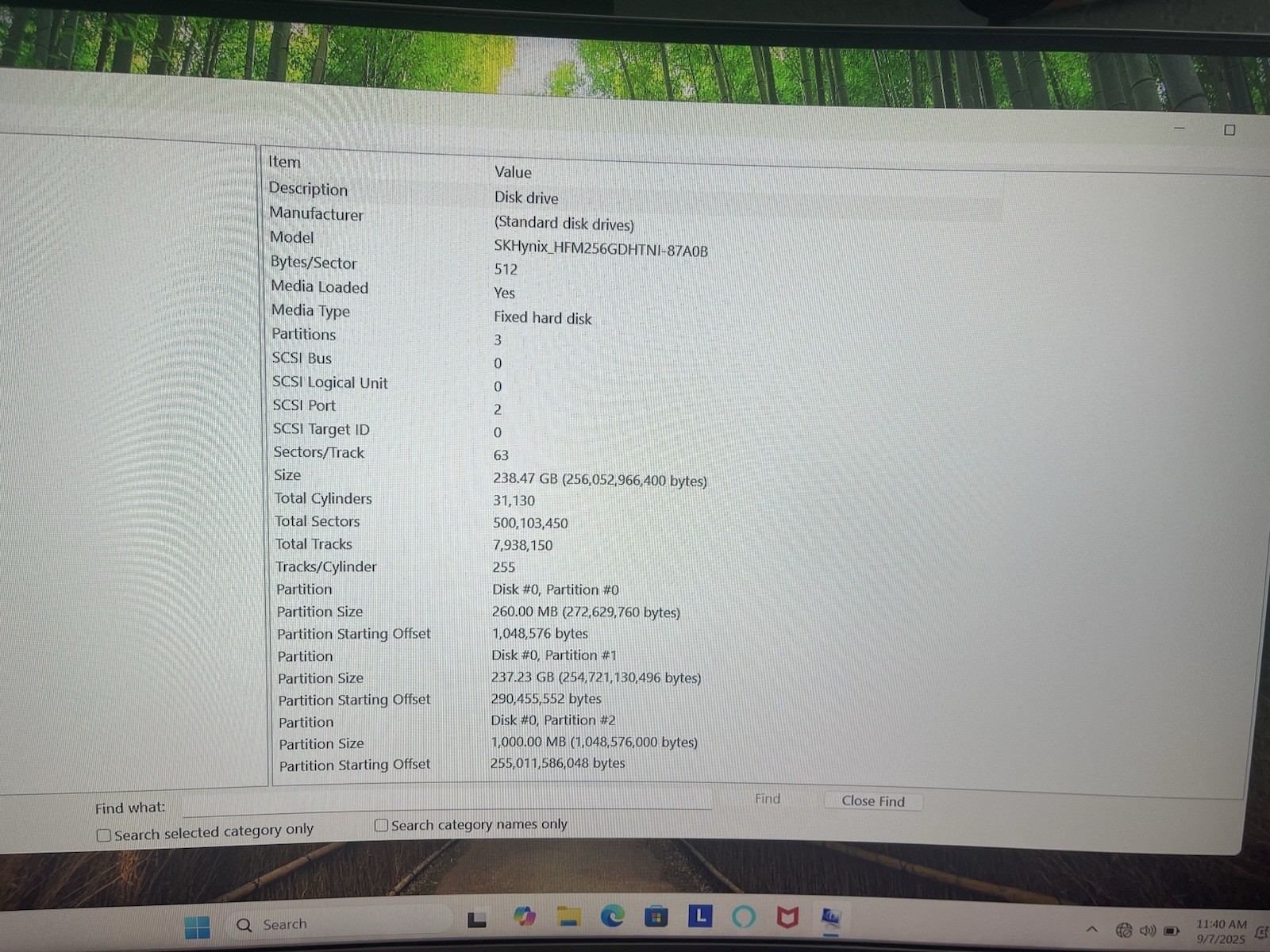Click the 255,011,586,048 bytes offset value
This screenshot has height=952, width=1270.
pos(558,763)
